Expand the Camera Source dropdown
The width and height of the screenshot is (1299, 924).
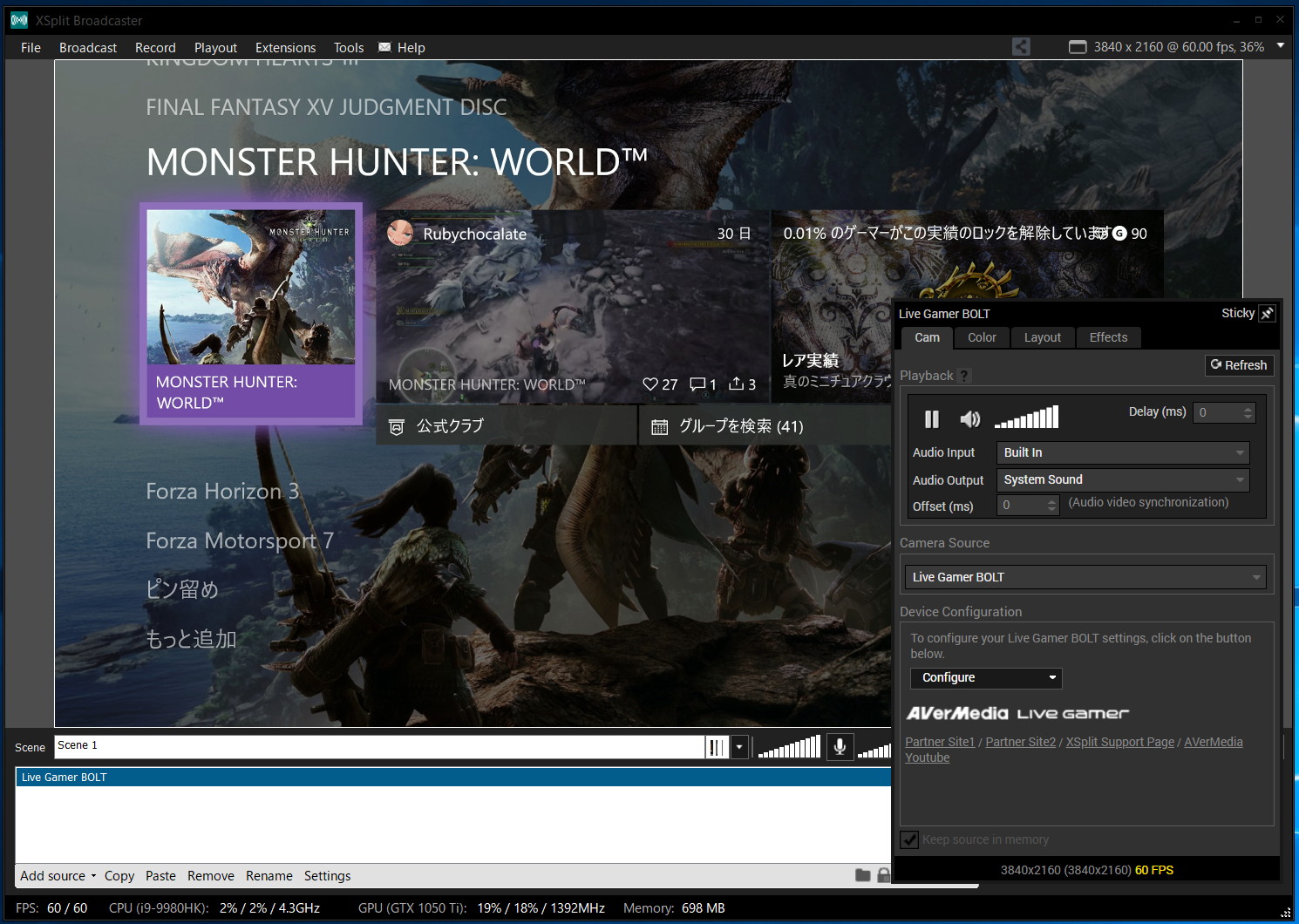[x=1085, y=577]
